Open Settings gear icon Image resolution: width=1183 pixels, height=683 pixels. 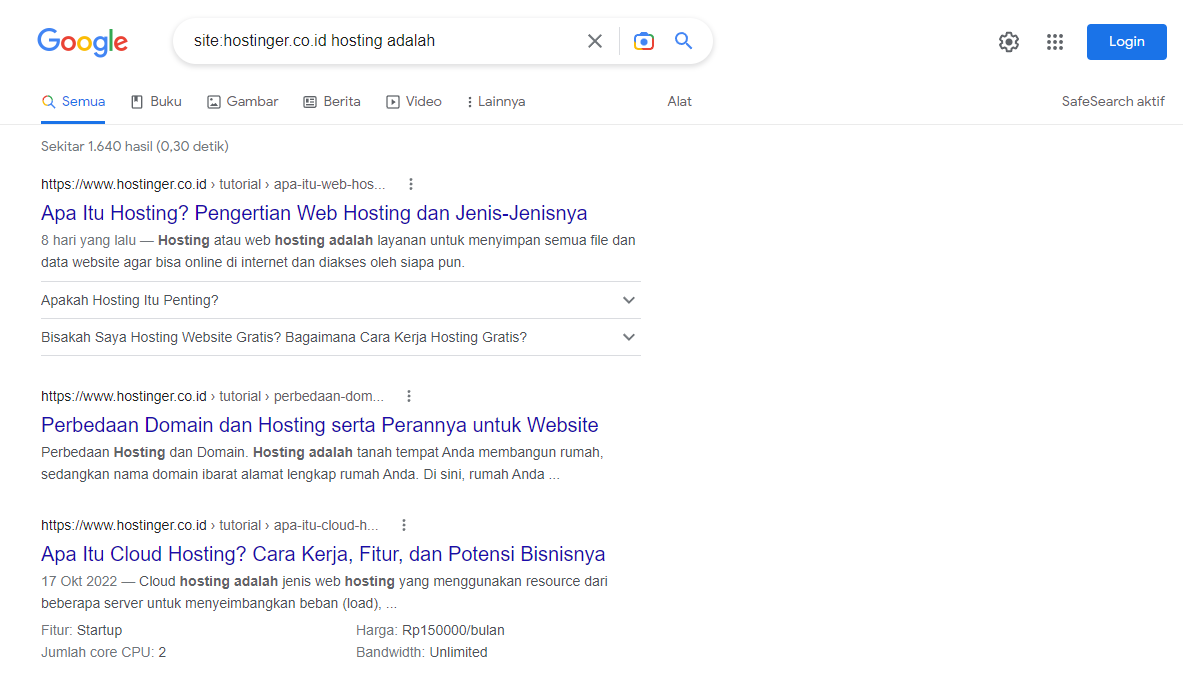point(1009,42)
